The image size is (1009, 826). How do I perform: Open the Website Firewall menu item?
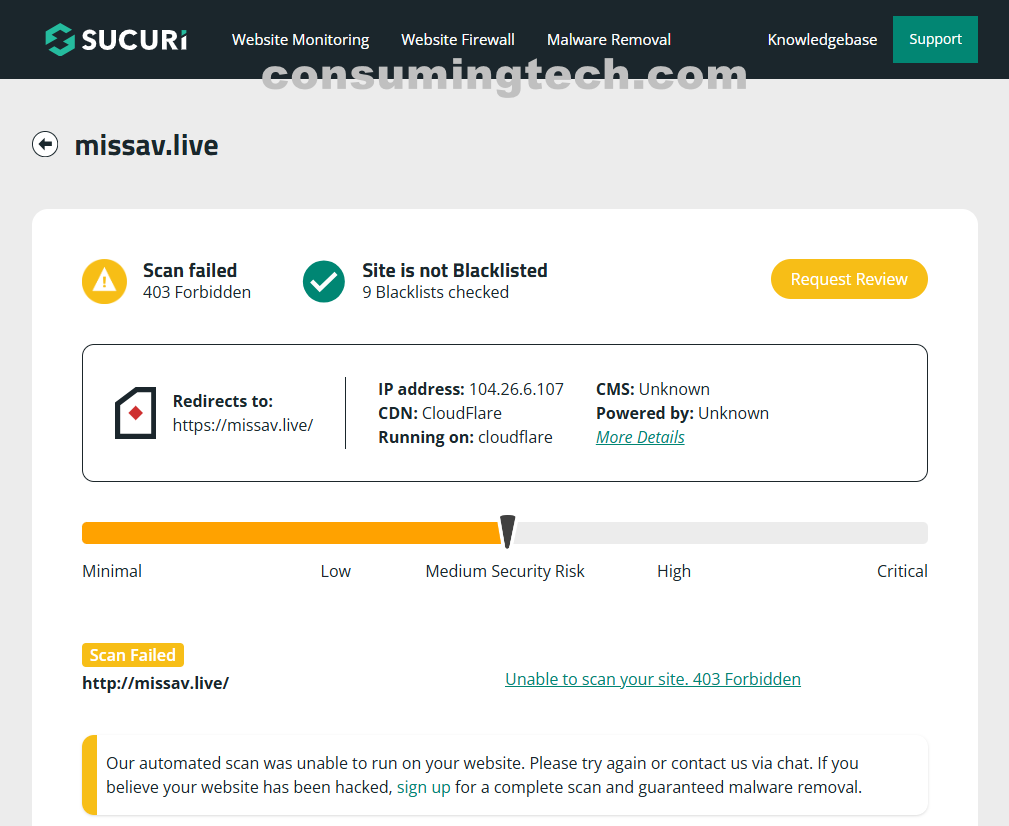click(458, 40)
